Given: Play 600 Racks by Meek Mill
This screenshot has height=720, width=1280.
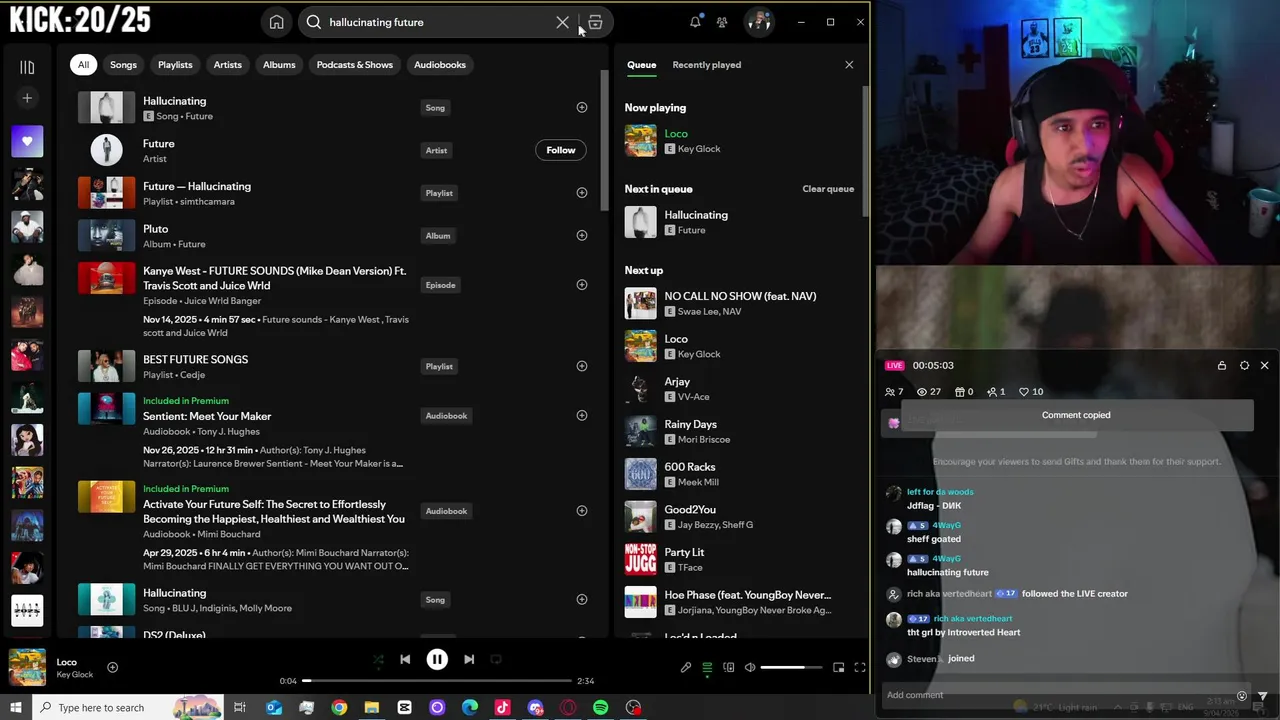Looking at the screenshot, I should click(740, 474).
